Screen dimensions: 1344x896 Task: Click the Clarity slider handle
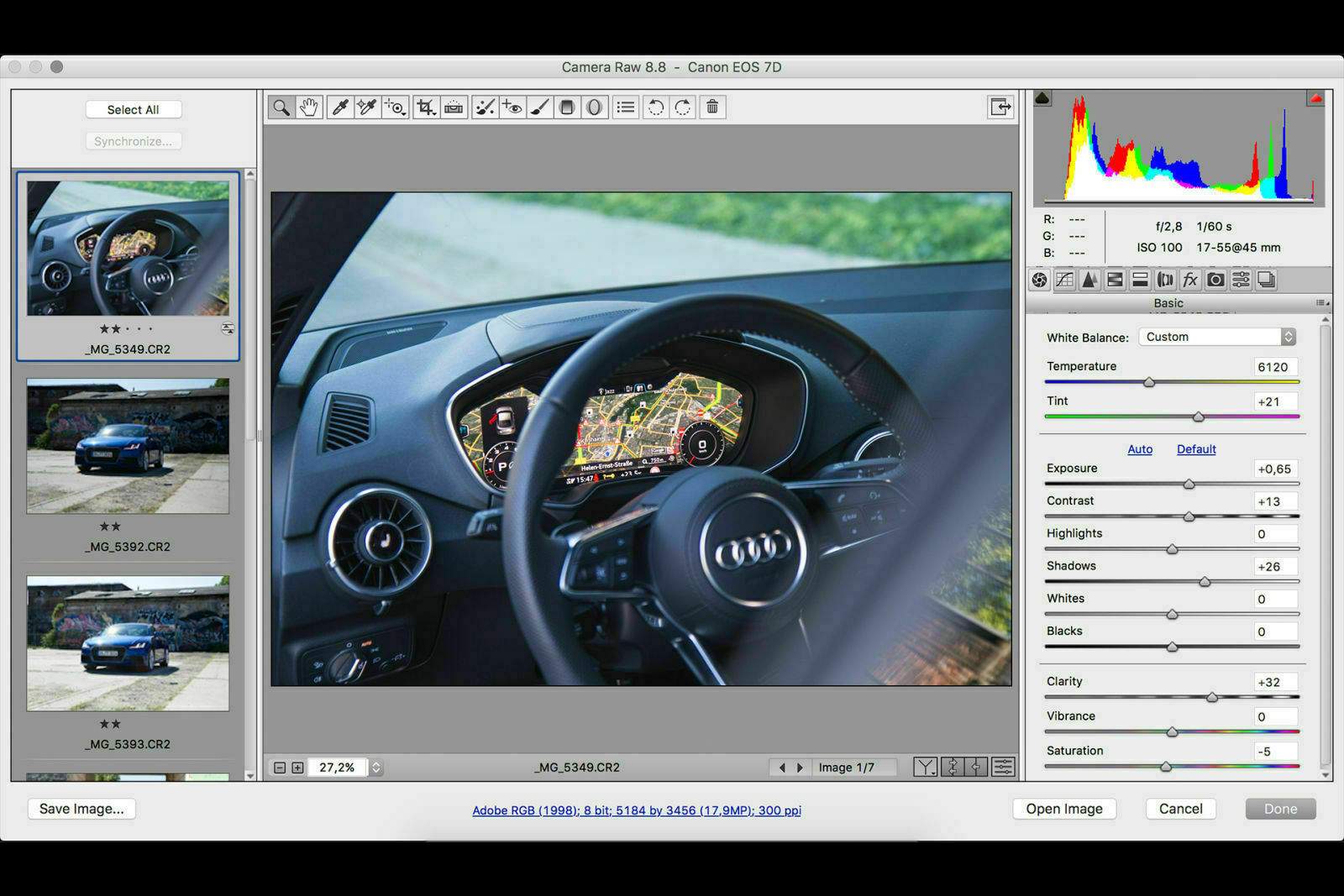[x=1212, y=697]
